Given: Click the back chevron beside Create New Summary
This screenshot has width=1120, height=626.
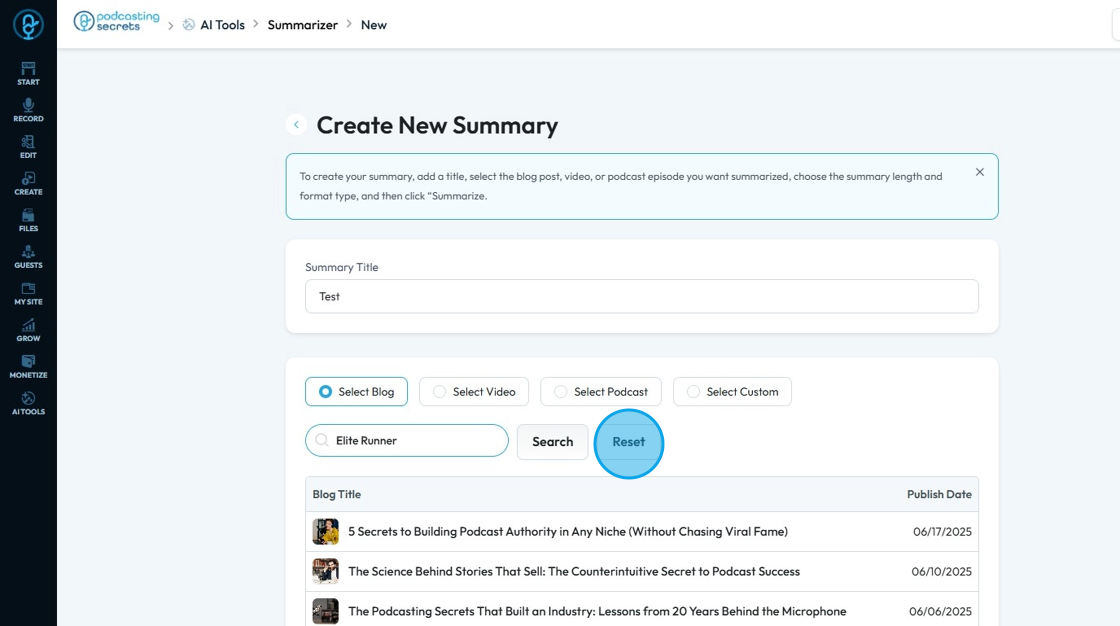Looking at the screenshot, I should tap(296, 125).
